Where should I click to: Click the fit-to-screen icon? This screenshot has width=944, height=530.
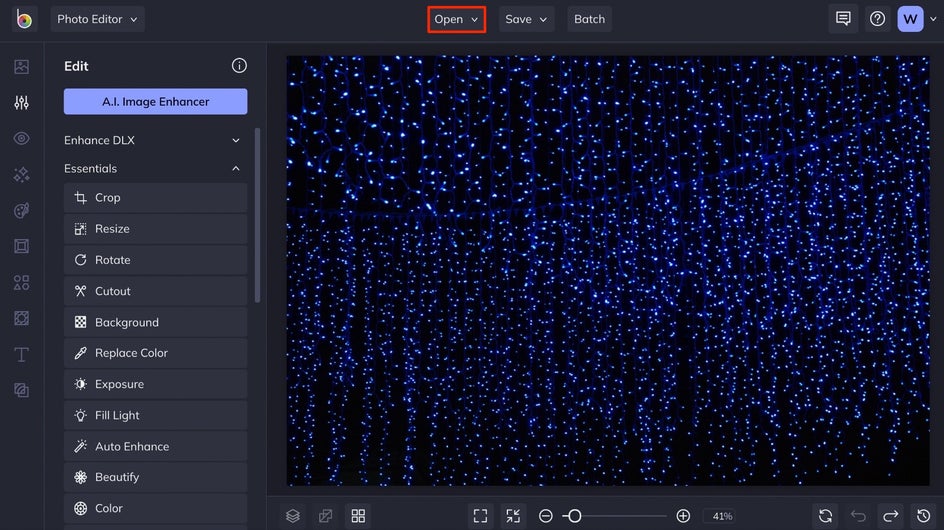pyautogui.click(x=480, y=516)
